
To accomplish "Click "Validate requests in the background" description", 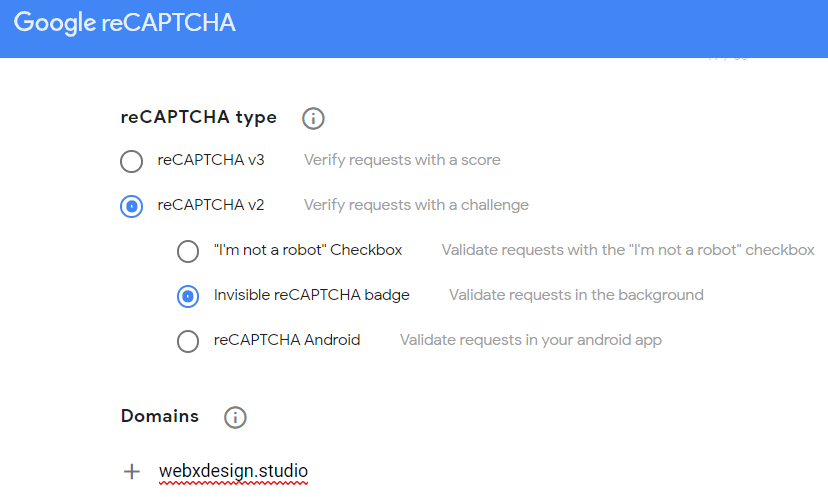I will click(576, 295).
